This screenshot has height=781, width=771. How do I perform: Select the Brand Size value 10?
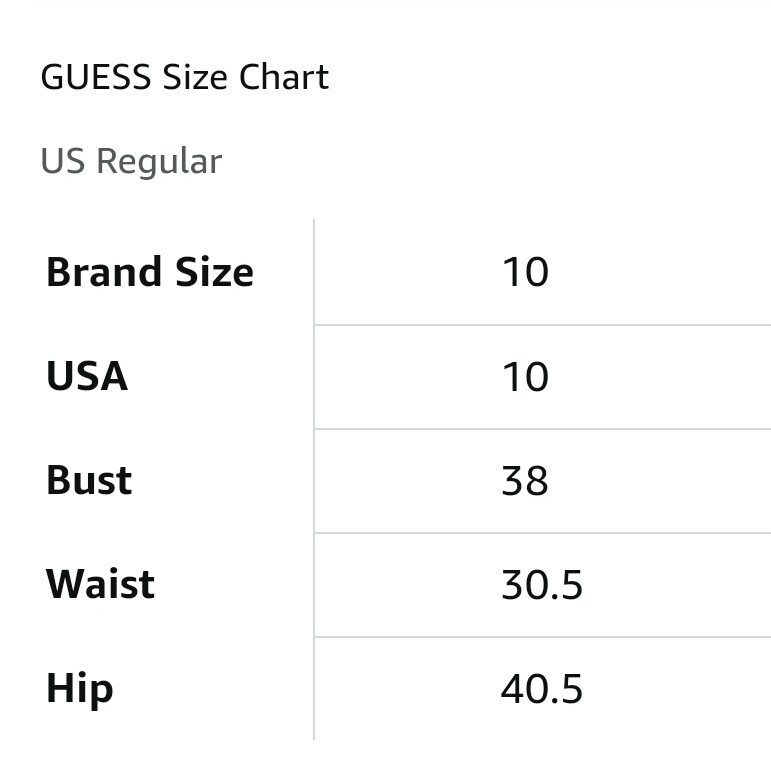[x=525, y=272]
